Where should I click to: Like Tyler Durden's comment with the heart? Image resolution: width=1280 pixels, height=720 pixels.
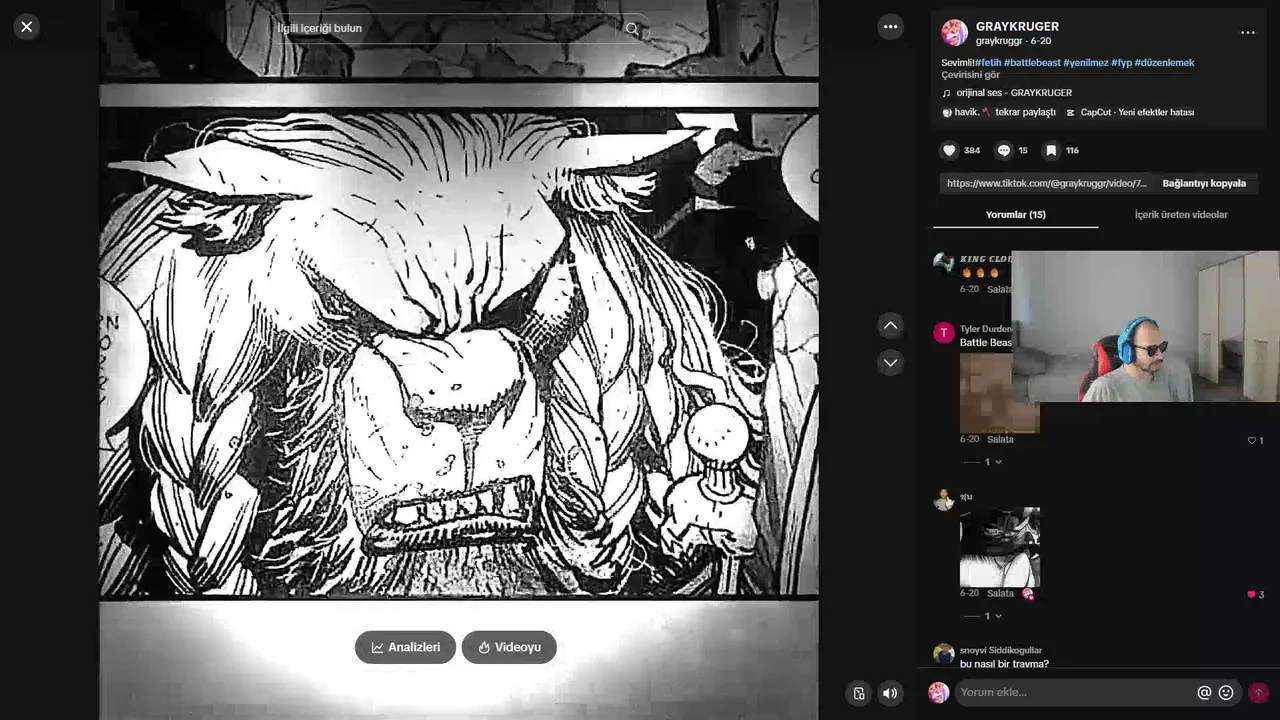[x=1251, y=440]
